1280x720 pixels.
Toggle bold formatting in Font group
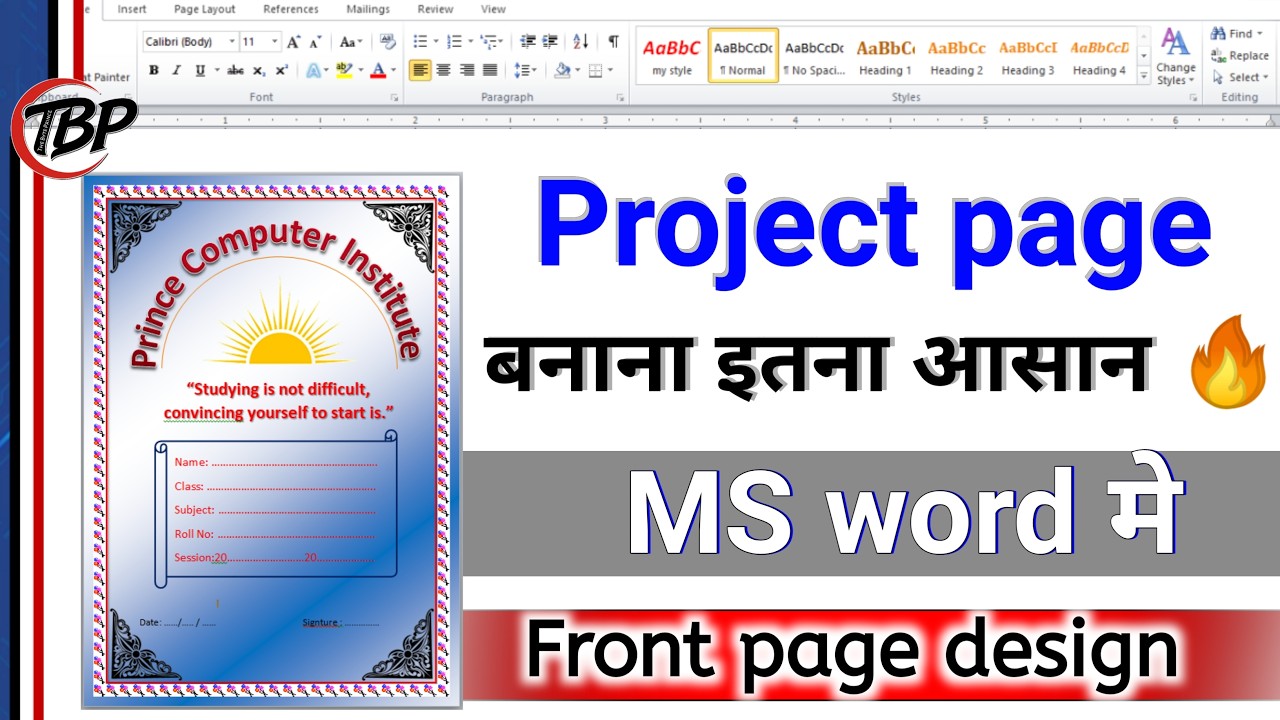153,70
